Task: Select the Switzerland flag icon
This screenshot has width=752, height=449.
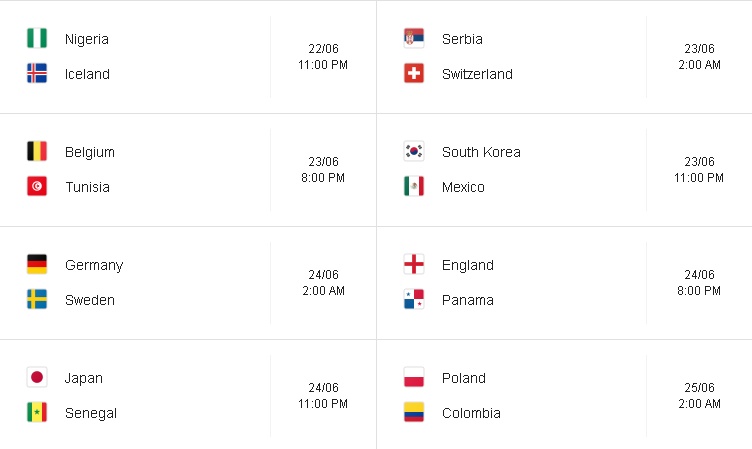Action: pyautogui.click(x=414, y=73)
